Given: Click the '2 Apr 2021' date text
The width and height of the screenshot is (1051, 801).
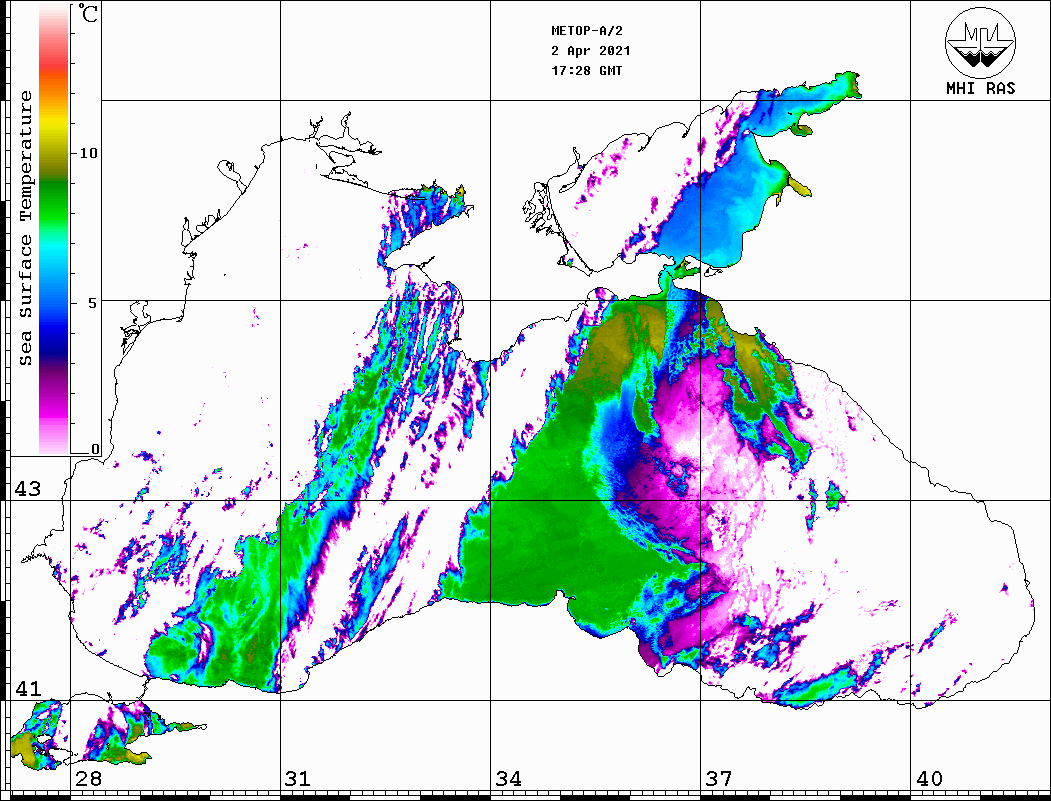Looking at the screenshot, I should coord(591,51).
